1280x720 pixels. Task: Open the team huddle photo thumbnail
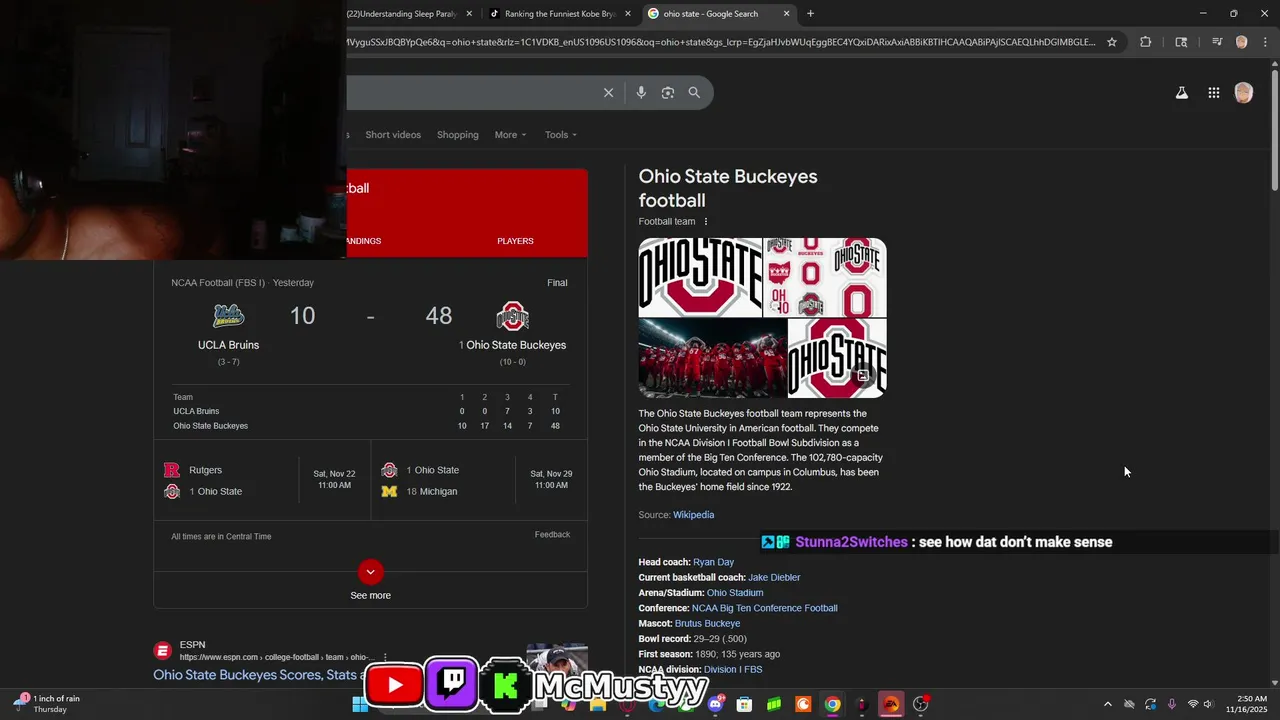[x=712, y=358]
